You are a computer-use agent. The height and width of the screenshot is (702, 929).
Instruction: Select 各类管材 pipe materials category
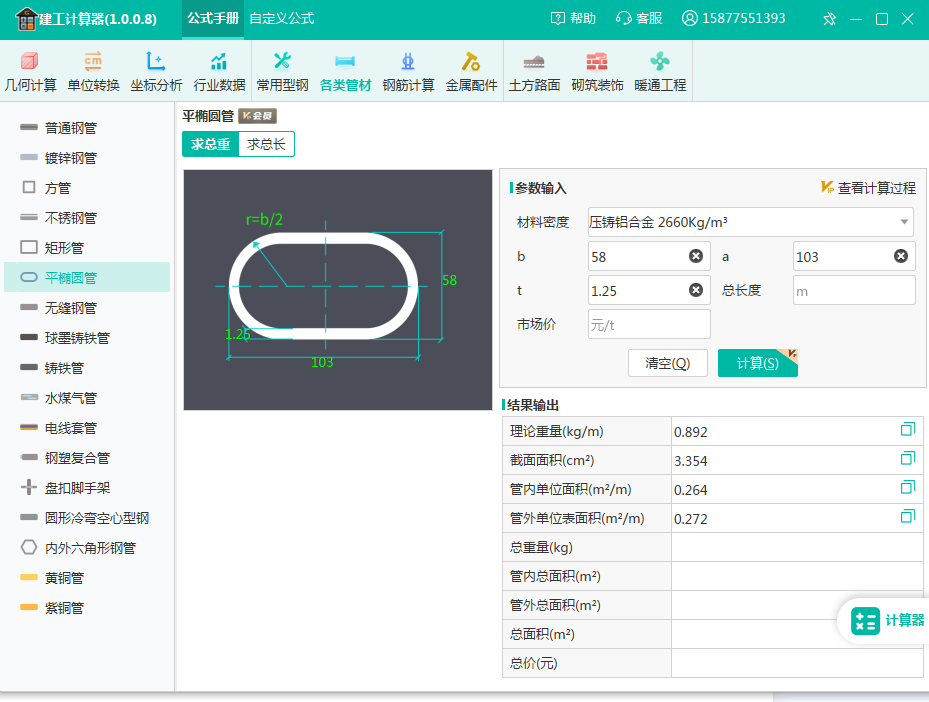tap(345, 72)
